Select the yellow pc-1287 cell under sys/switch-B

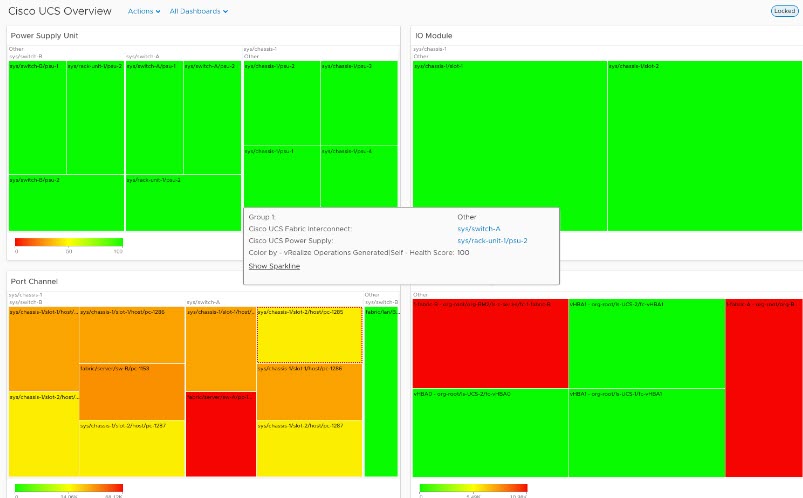(x=132, y=449)
